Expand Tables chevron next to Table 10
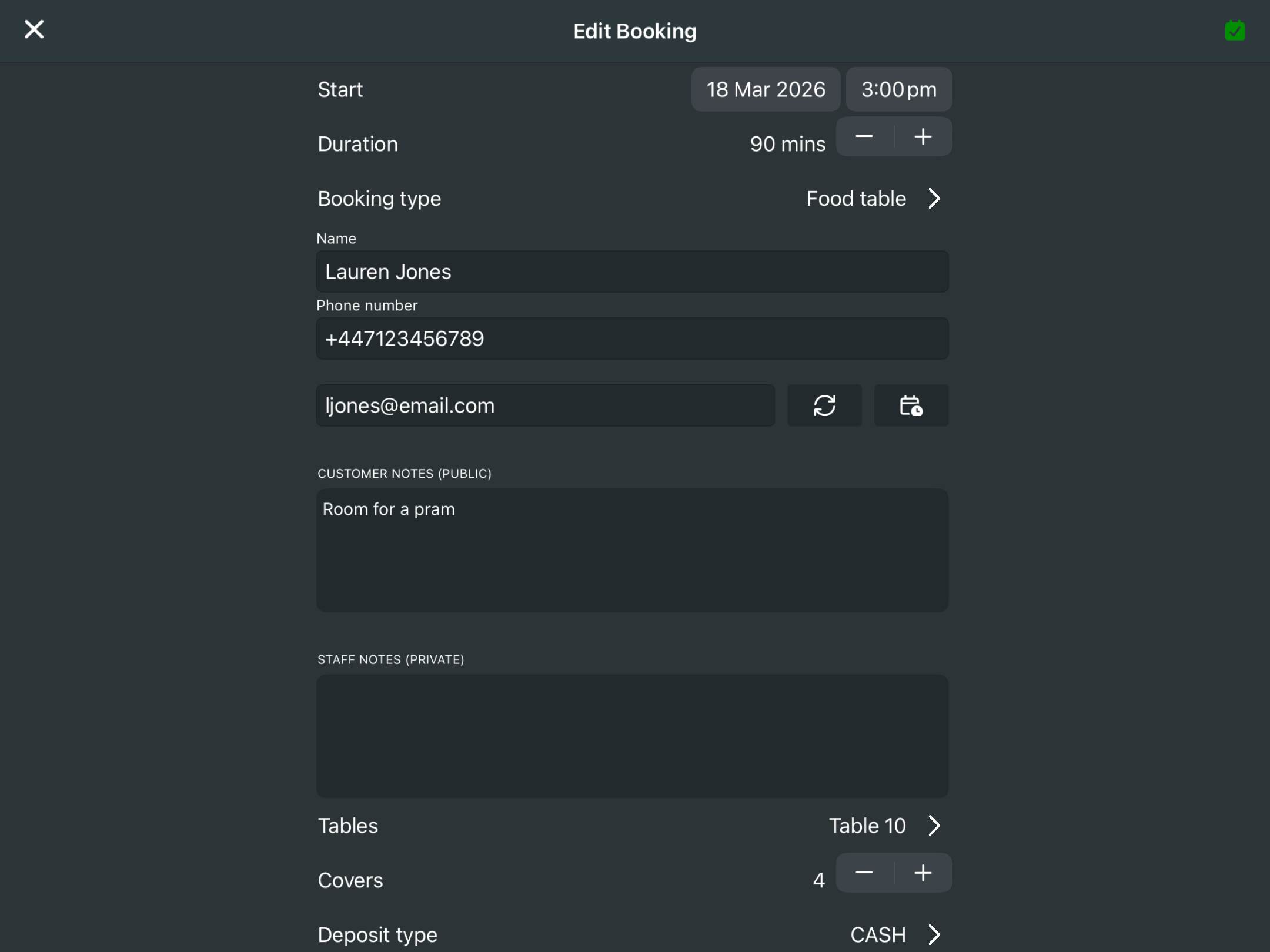This screenshot has height=952, width=1270. pos(934,826)
